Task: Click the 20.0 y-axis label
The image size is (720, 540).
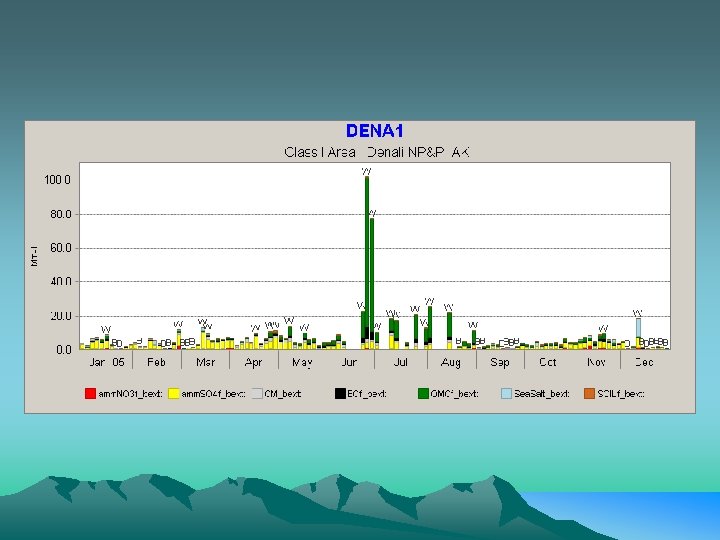Action: 61,316
